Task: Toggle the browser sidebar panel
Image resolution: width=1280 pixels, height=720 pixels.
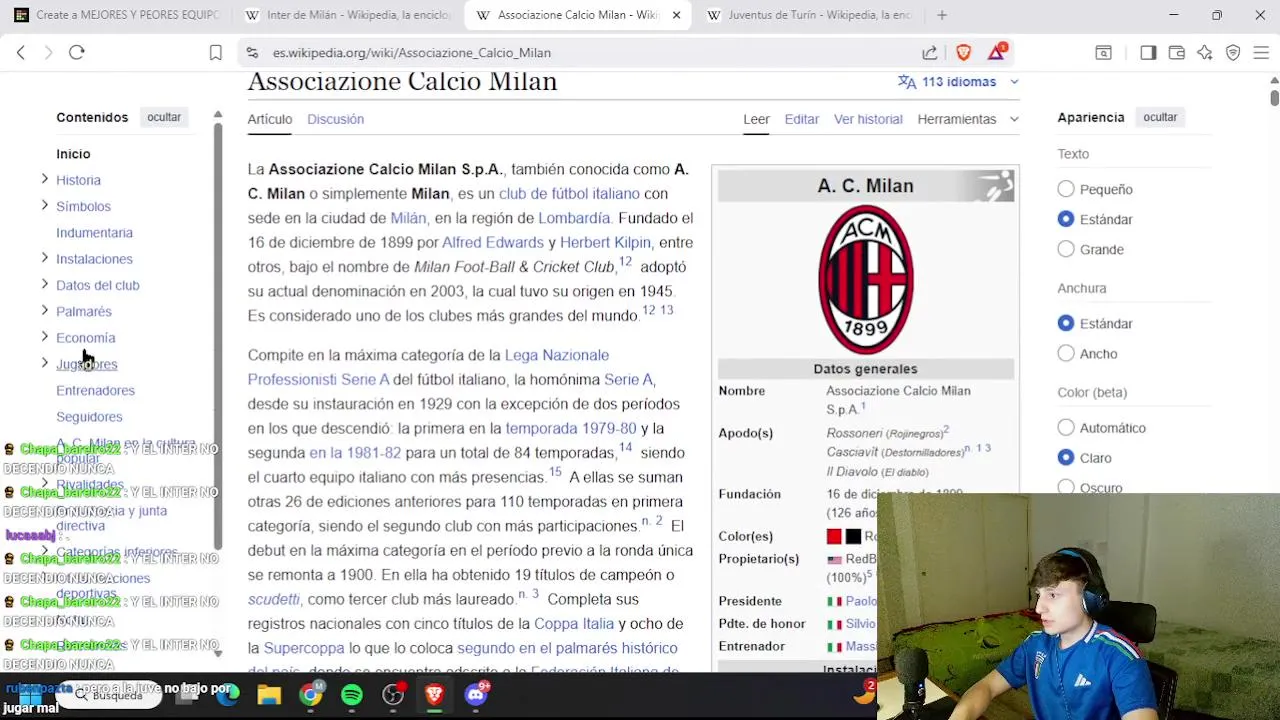Action: 1148,53
